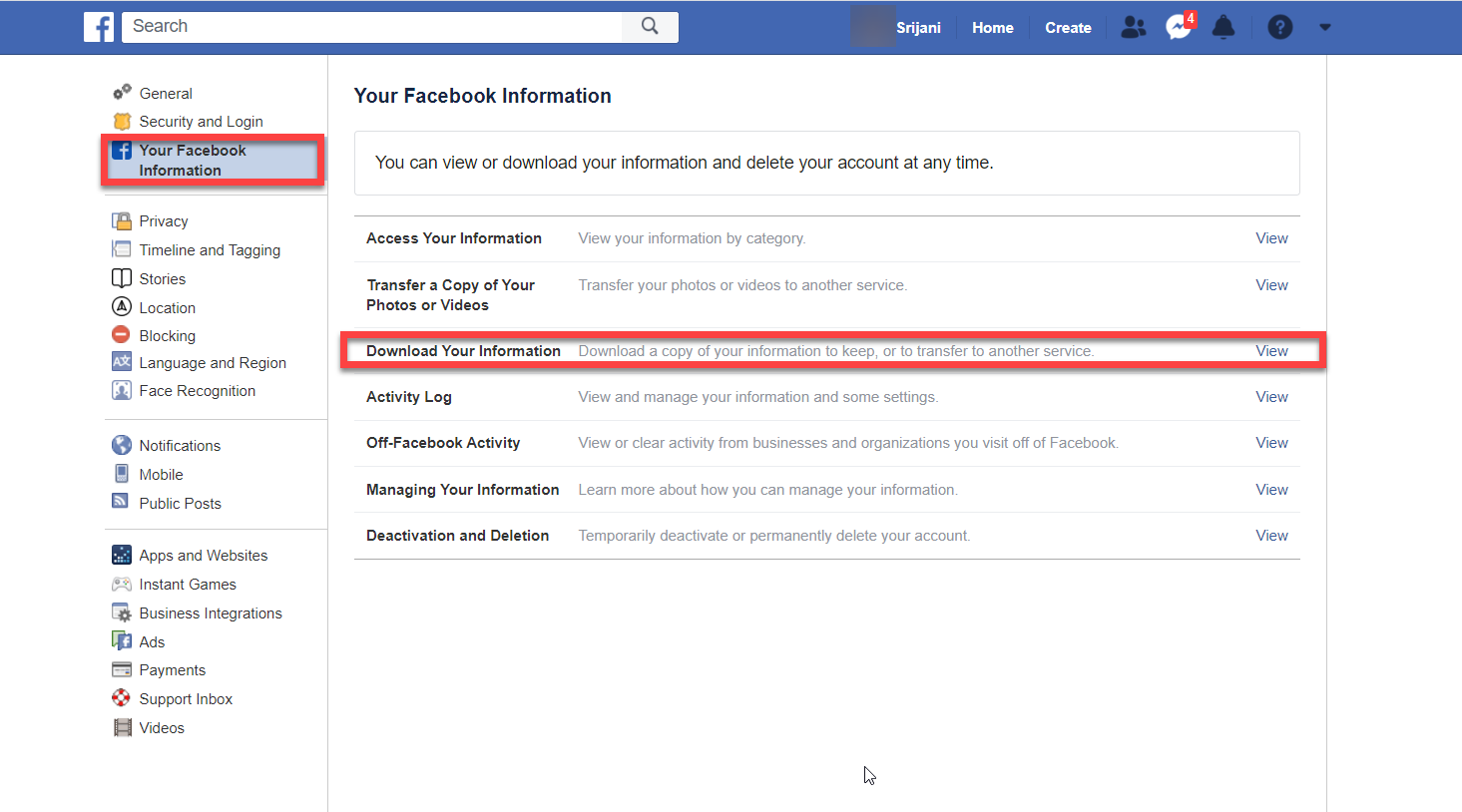Click the search magnifying glass
The image size is (1462, 812).
(x=650, y=27)
